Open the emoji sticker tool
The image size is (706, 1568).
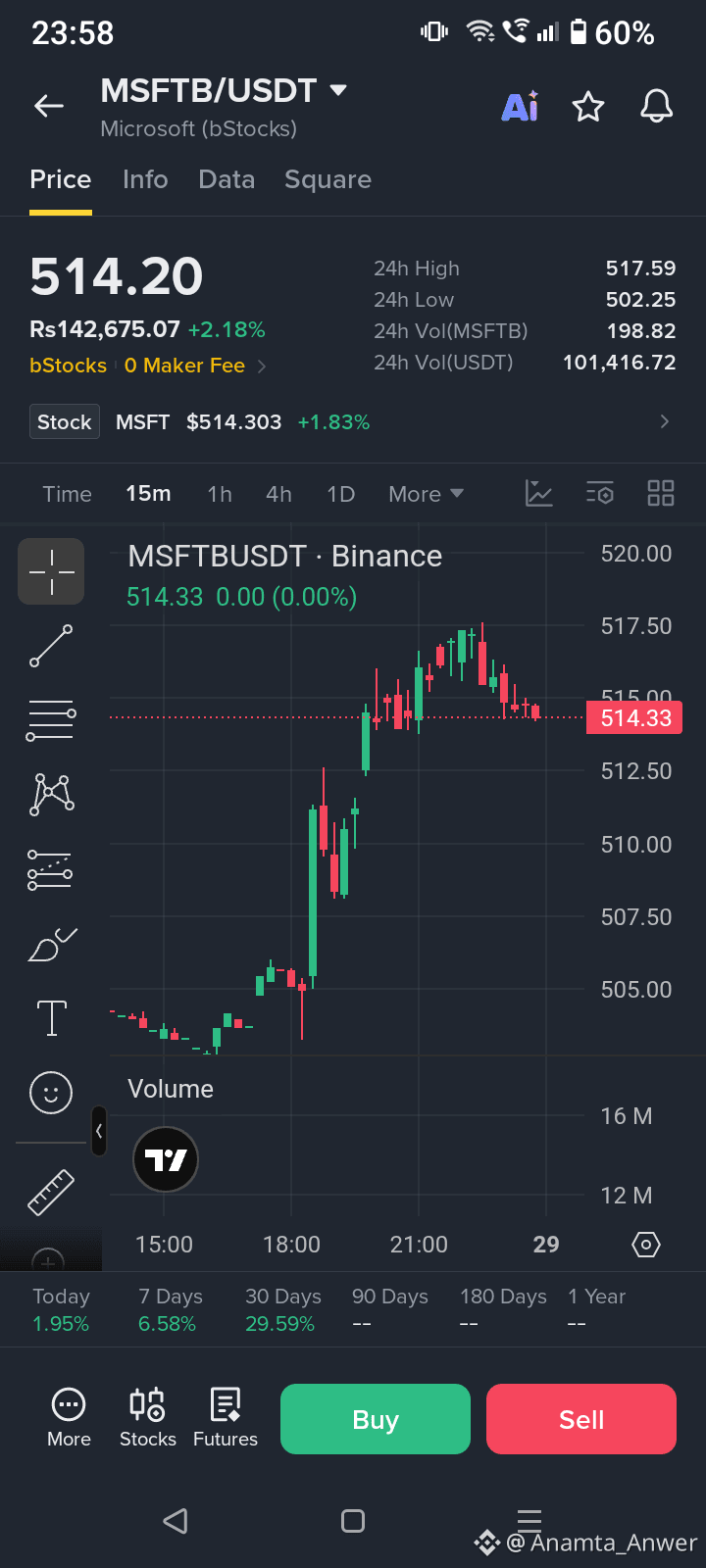(51, 1092)
